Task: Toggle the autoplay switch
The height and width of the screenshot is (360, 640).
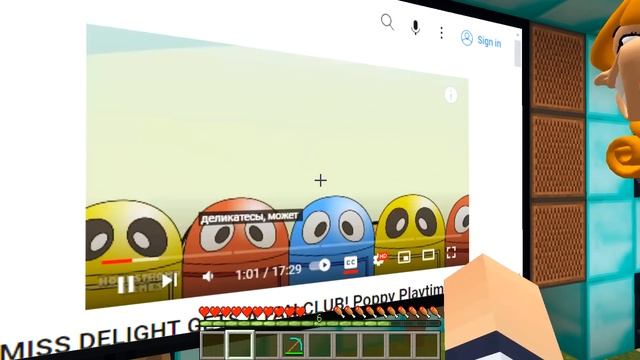Action: (320, 265)
